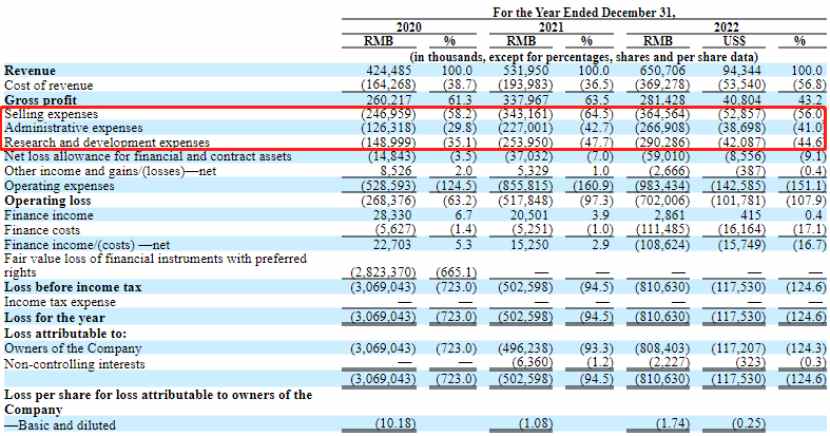Select the Gross profit row label
The height and width of the screenshot is (436, 830).
(x=41, y=100)
